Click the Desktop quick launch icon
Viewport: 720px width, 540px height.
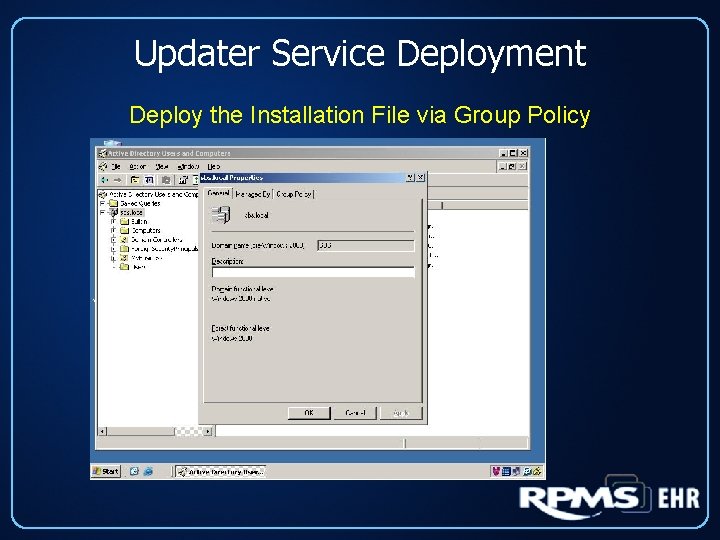click(134, 471)
